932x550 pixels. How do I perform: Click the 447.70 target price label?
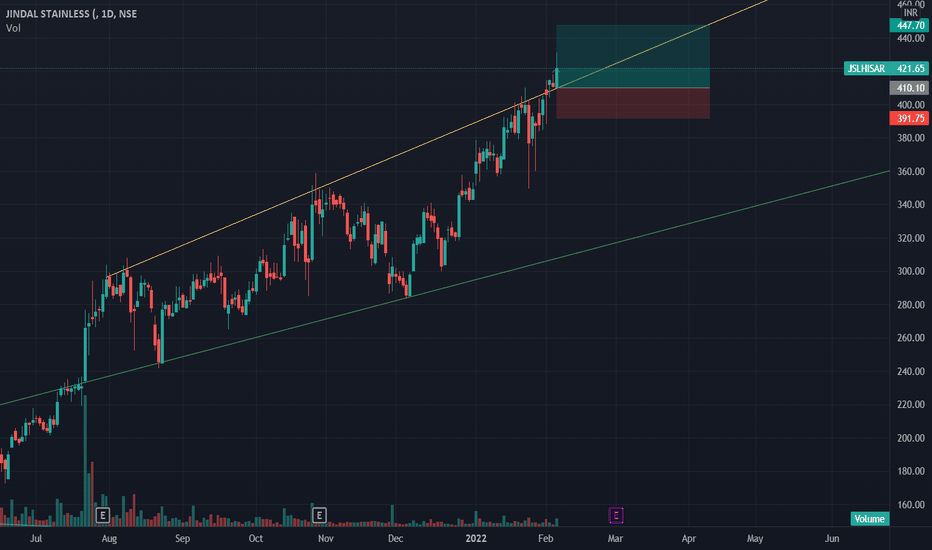click(x=909, y=26)
